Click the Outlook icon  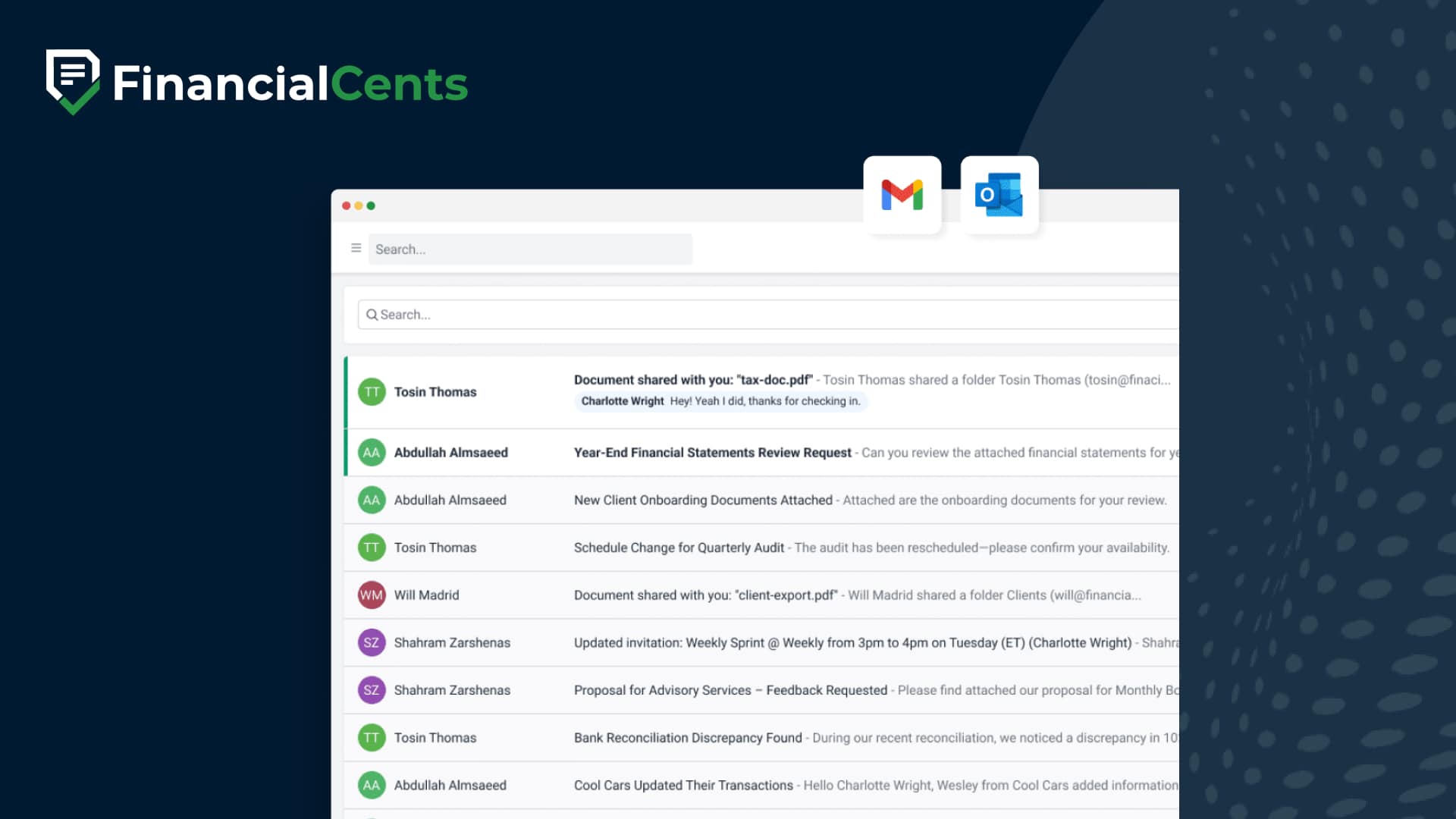pos(999,195)
